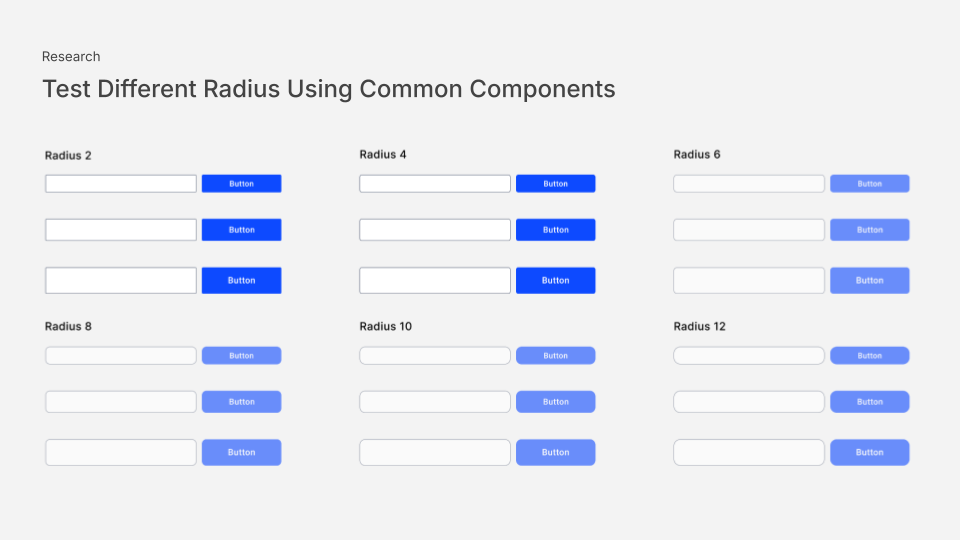Select the medium-height input field under Radius 12
Image resolution: width=960 pixels, height=540 pixels.
pos(749,402)
